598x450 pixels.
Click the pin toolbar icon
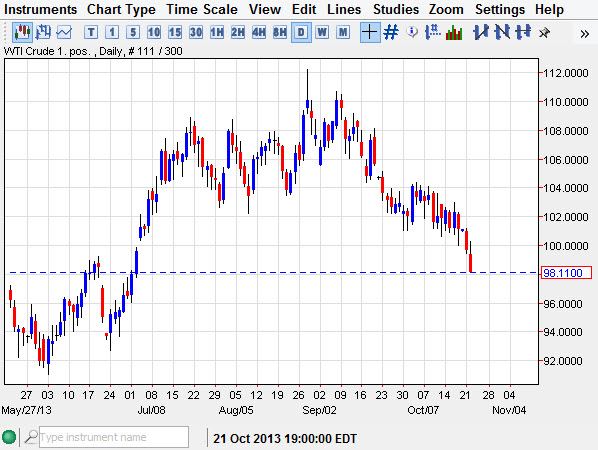(x=544, y=33)
